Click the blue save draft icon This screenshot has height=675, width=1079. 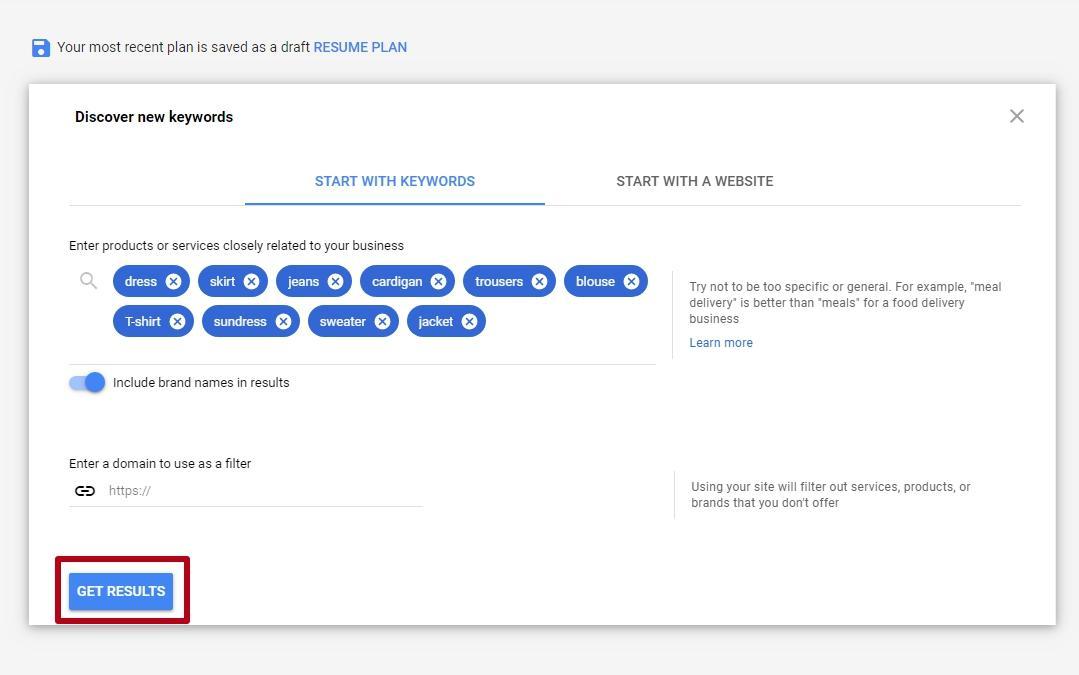[x=41, y=47]
